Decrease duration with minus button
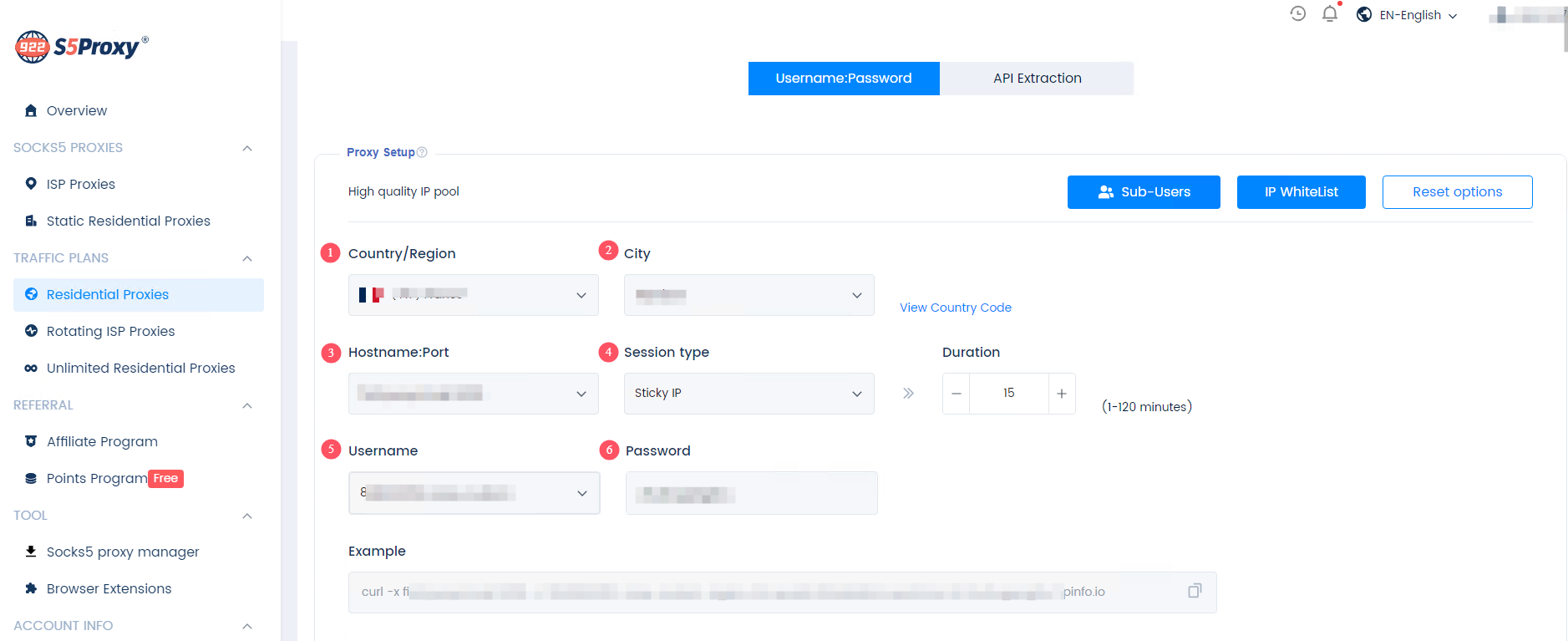The width and height of the screenshot is (1568, 641). [x=957, y=394]
